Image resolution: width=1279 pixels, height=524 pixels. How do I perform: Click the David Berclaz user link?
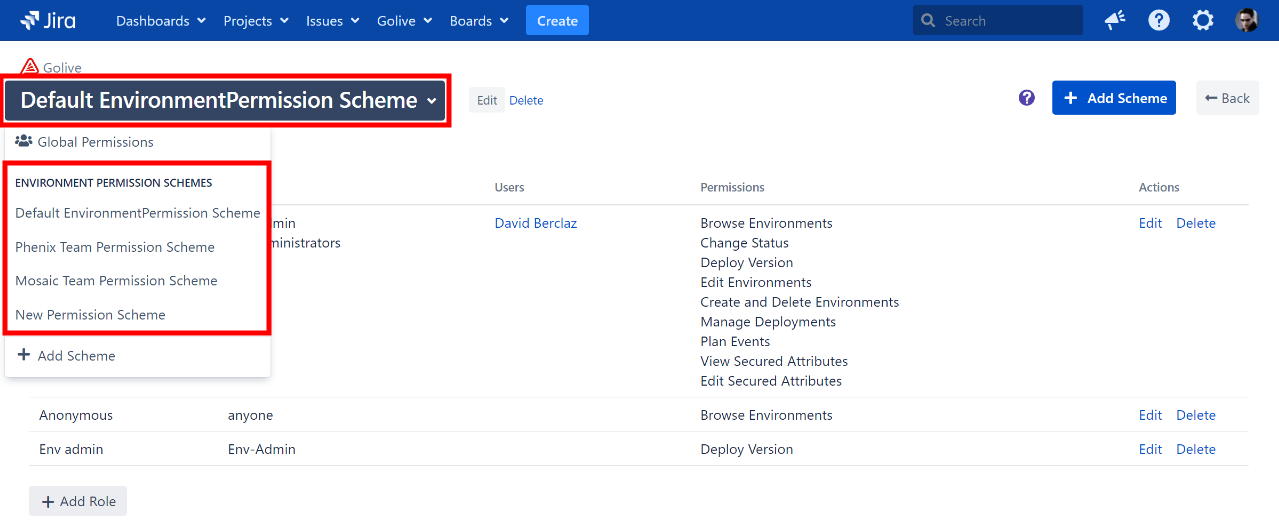coord(535,223)
